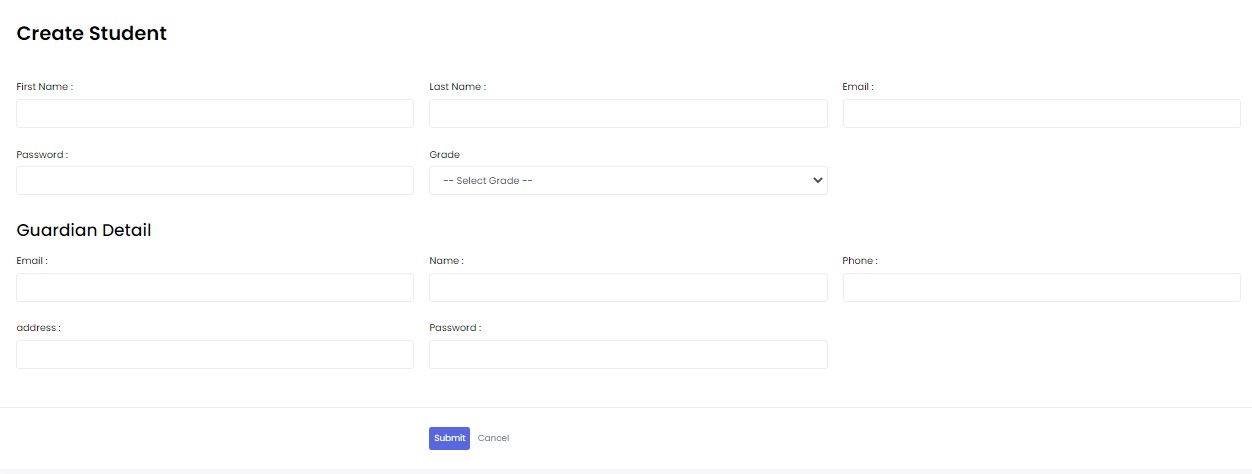1252x474 pixels.
Task: Select the student Email input field
Action: (x=1041, y=113)
